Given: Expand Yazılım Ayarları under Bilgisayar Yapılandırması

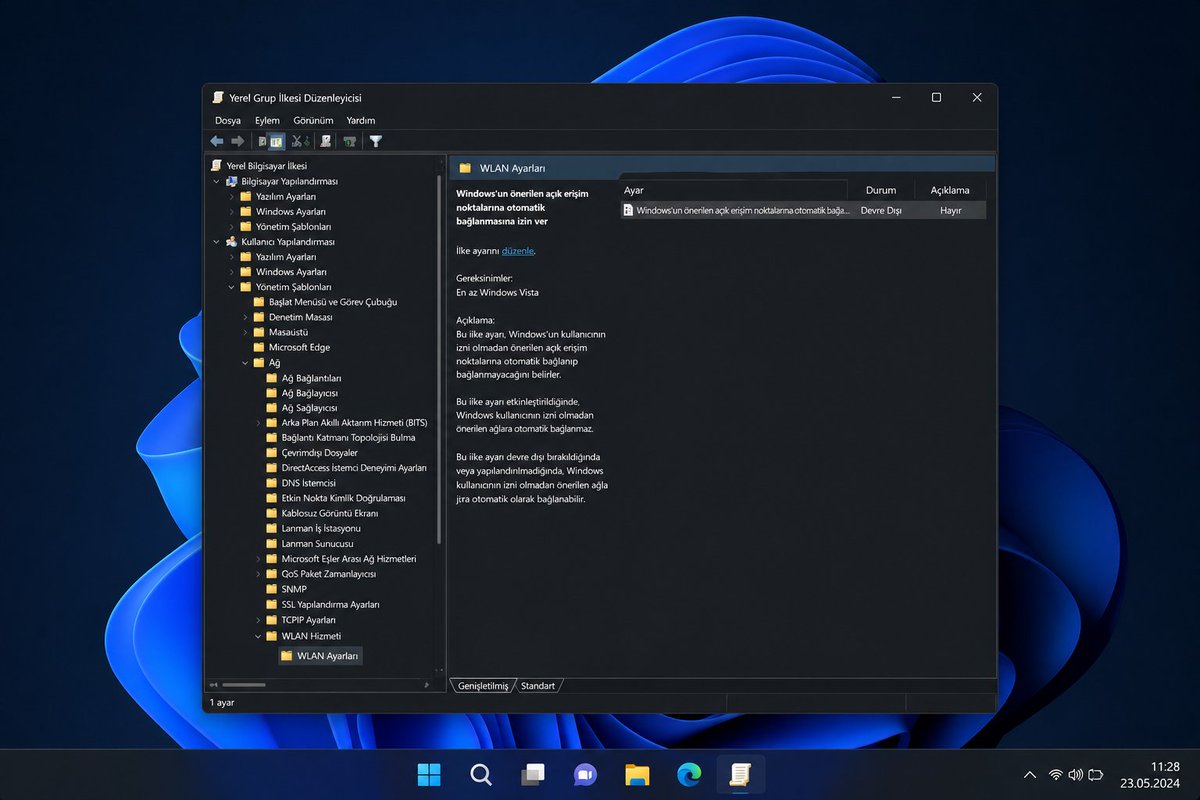Looking at the screenshot, I should coord(232,197).
